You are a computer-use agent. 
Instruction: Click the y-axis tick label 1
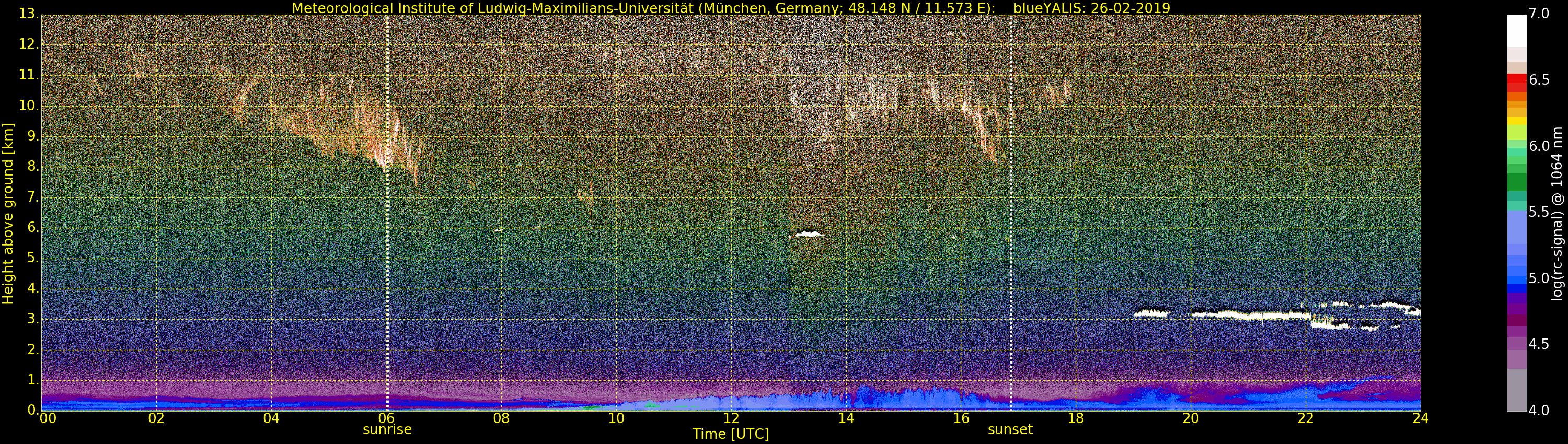[x=33, y=380]
